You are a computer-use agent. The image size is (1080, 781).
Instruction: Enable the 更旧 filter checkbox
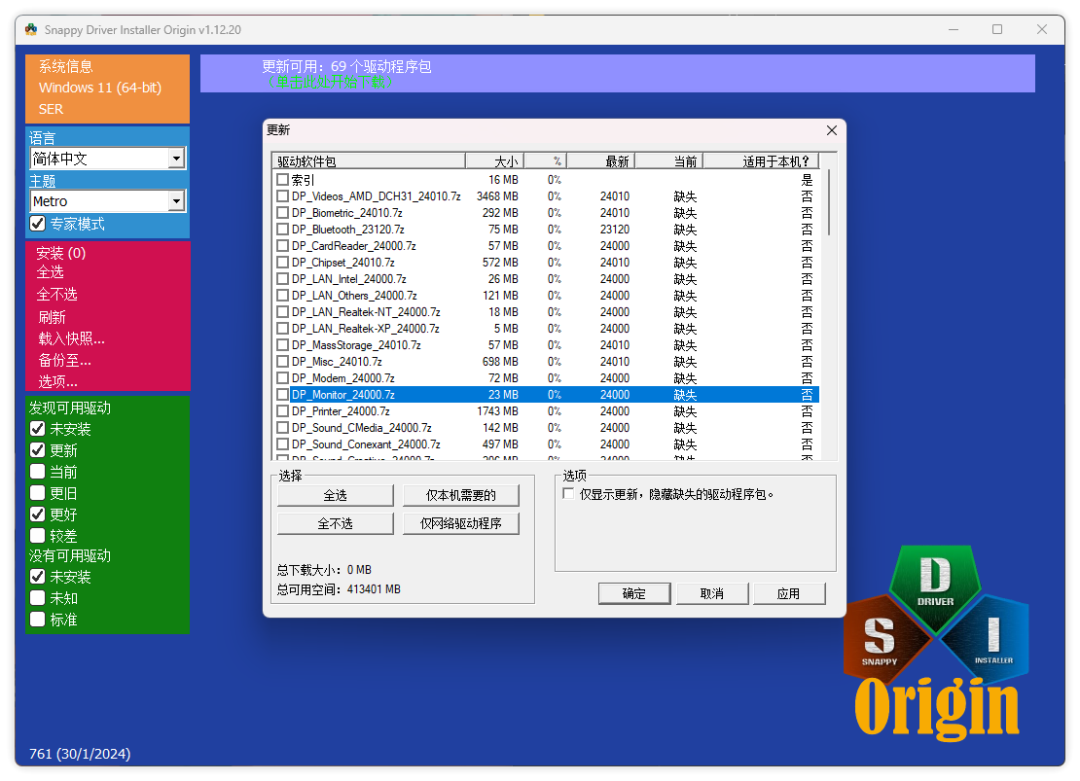point(38,493)
